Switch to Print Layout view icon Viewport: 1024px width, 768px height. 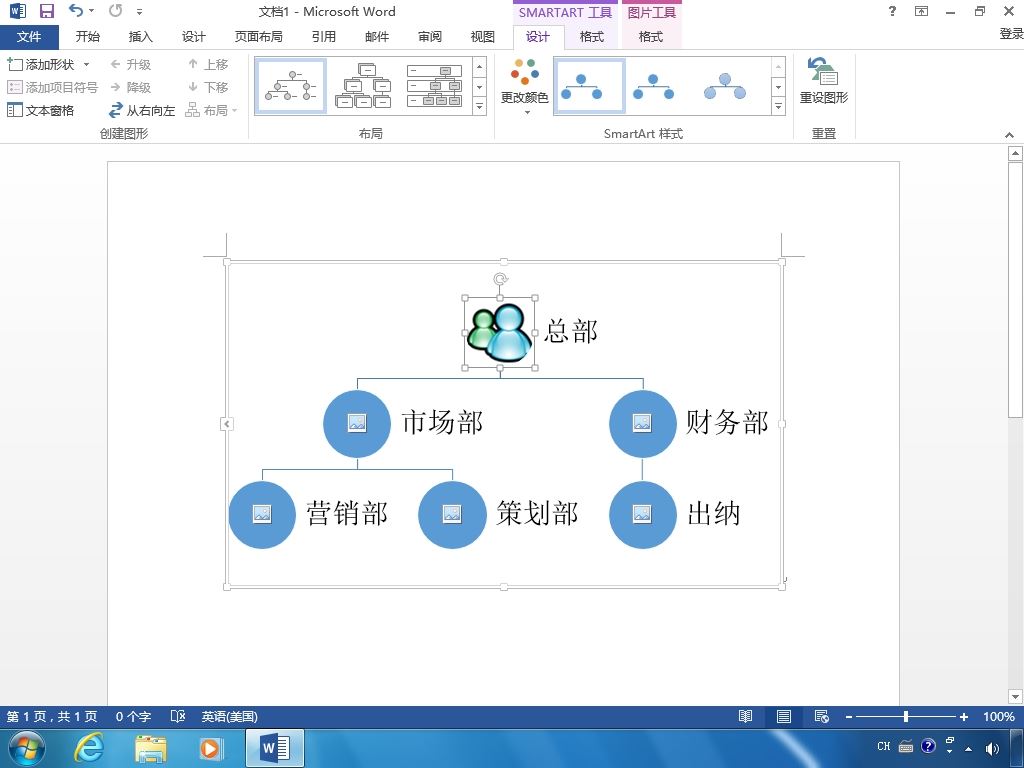pos(784,716)
